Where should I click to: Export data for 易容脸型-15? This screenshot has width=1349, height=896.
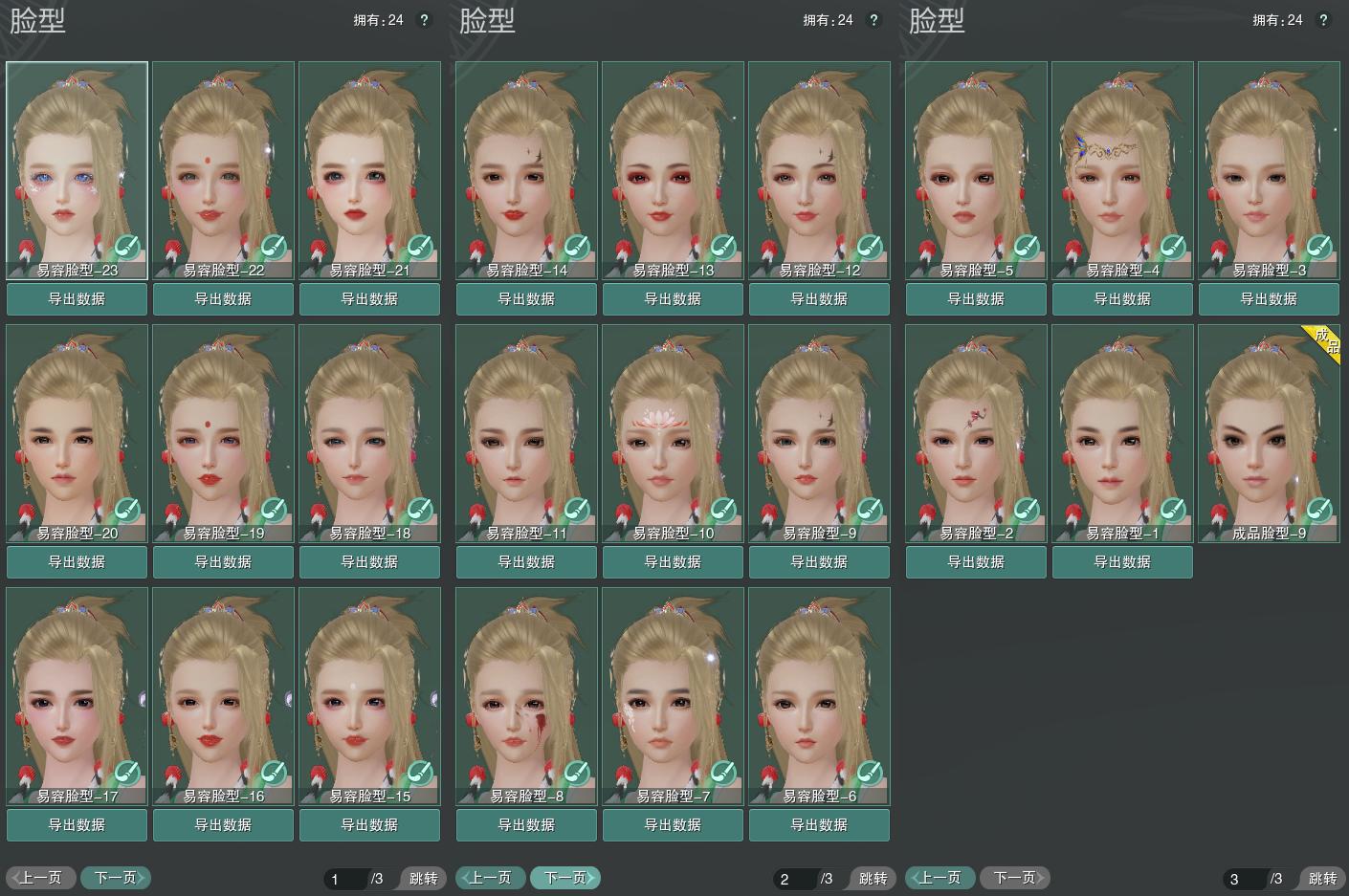tap(369, 825)
